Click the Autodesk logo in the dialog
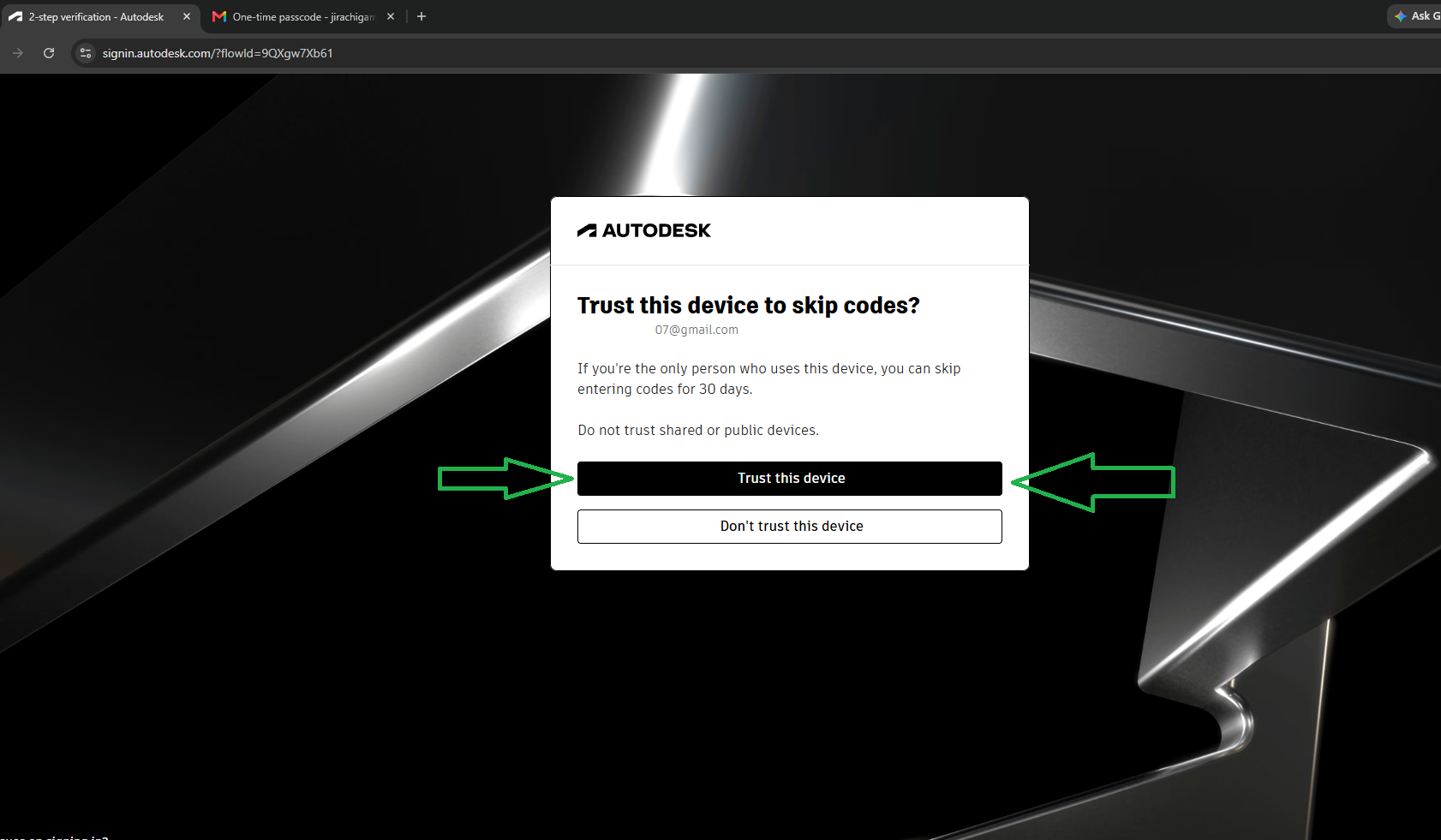 644,230
